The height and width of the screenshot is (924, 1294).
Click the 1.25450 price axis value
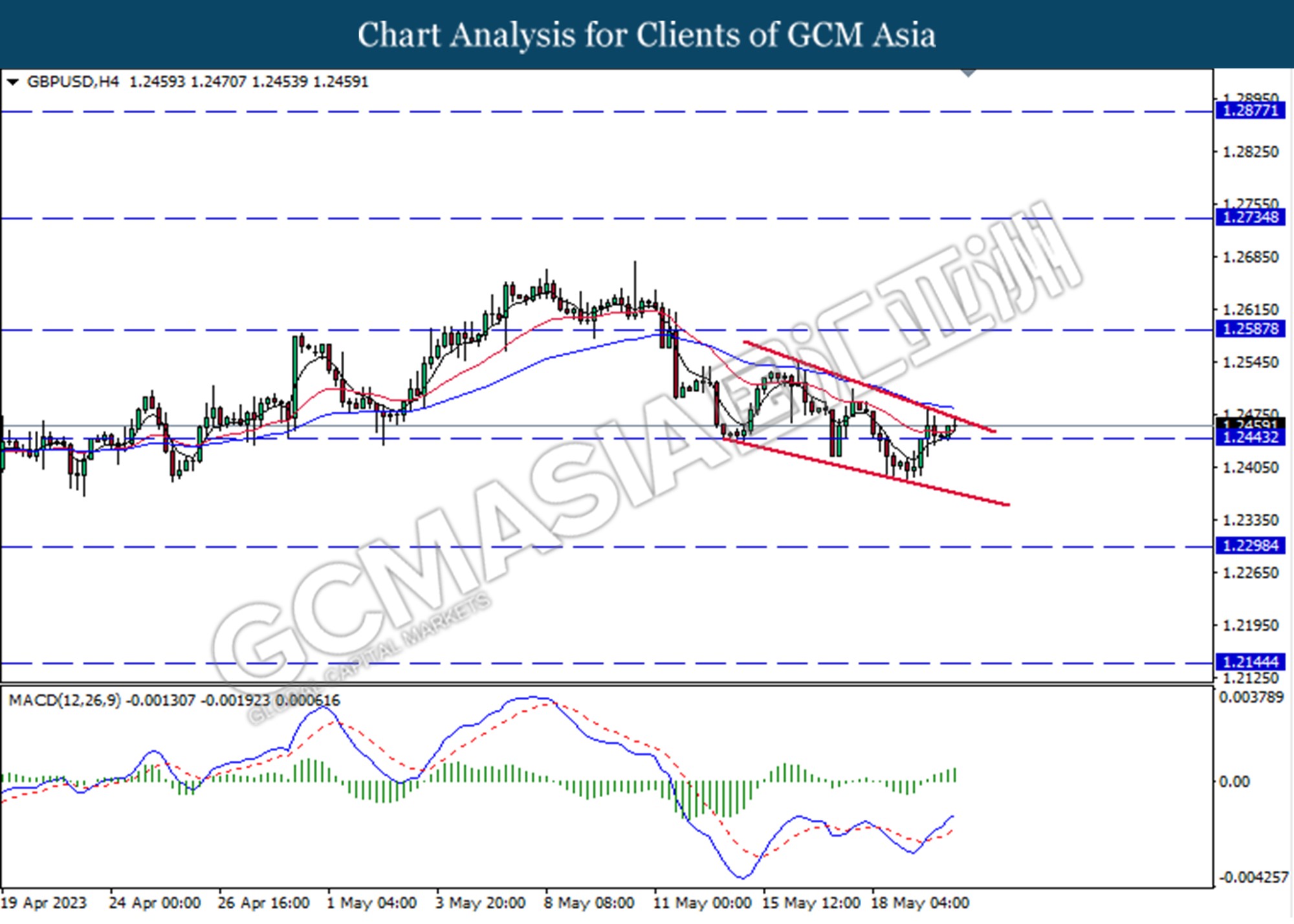coord(1250,362)
